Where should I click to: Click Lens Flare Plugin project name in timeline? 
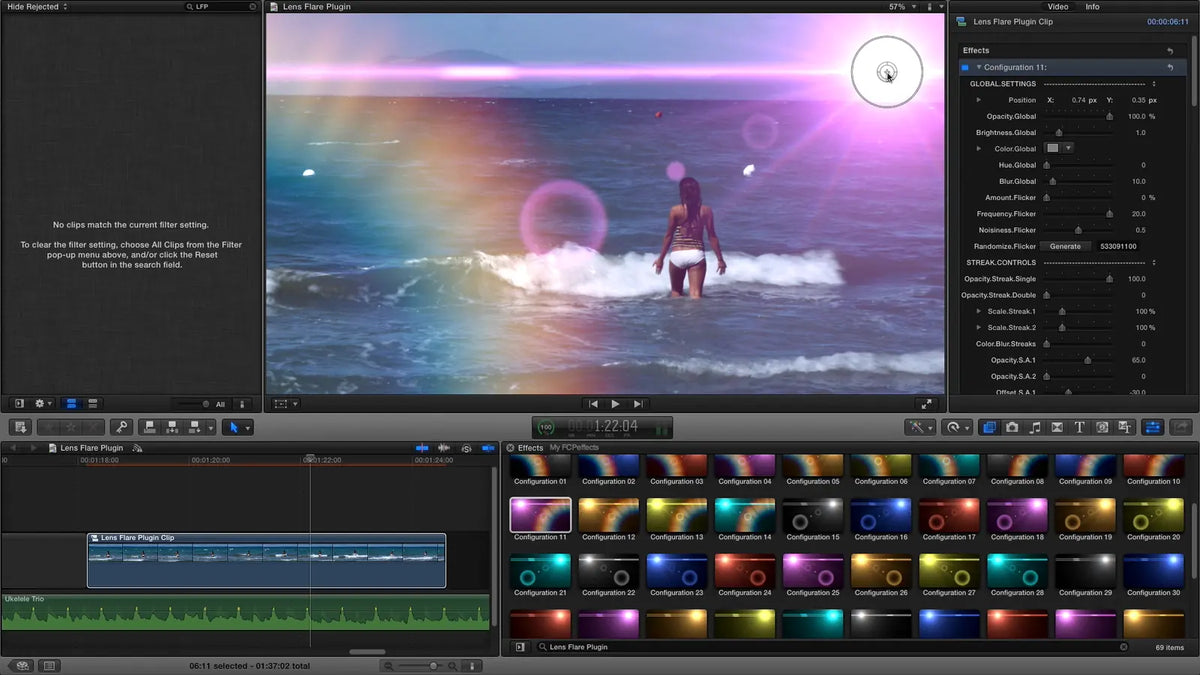coord(92,448)
